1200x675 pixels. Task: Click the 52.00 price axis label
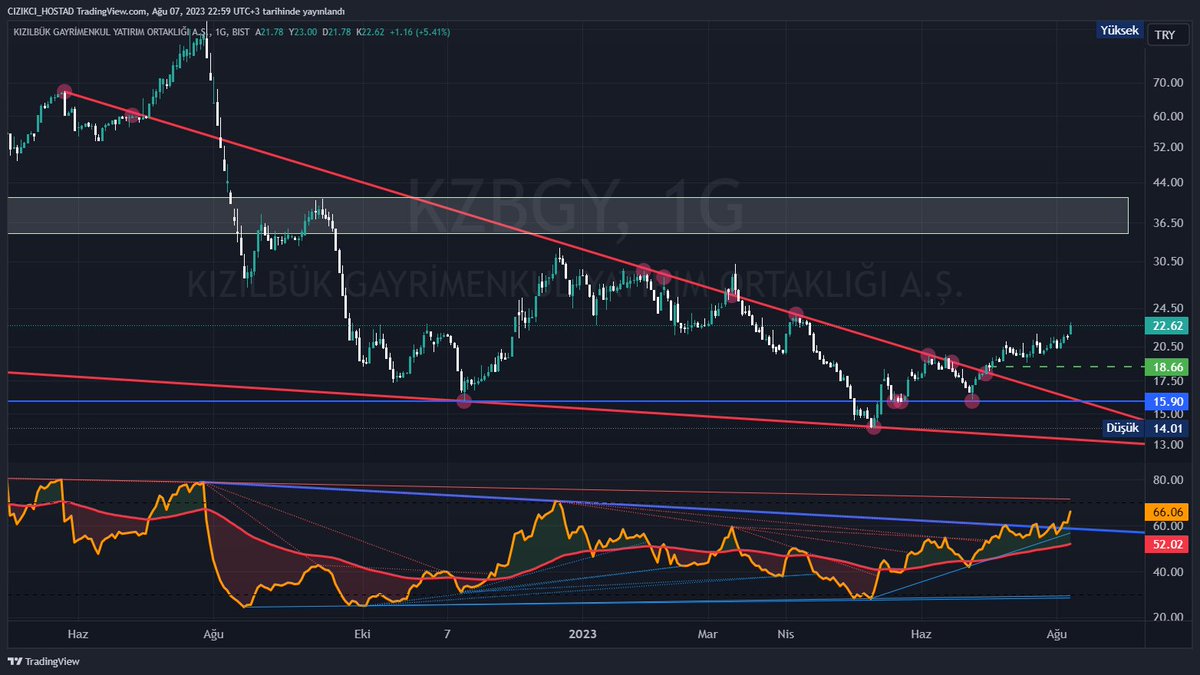[1168, 147]
